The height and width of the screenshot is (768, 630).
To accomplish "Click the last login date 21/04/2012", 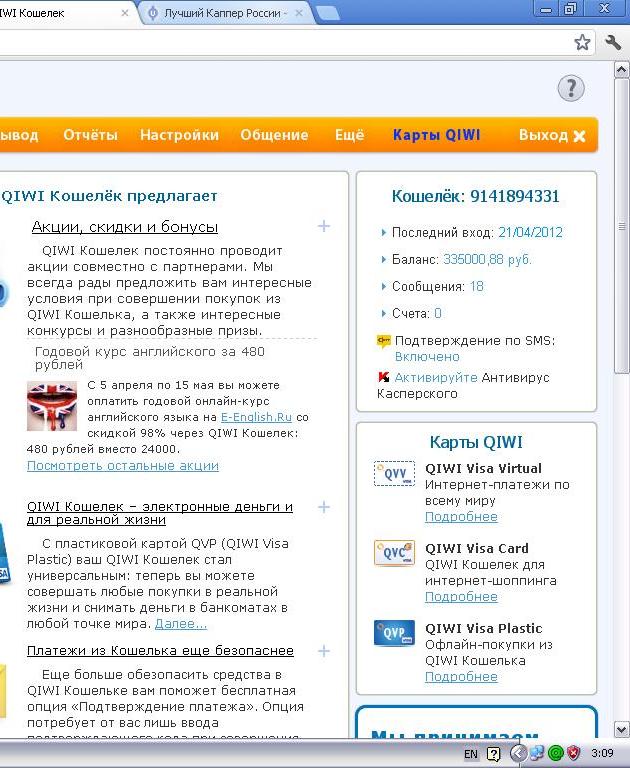I will coord(531,232).
